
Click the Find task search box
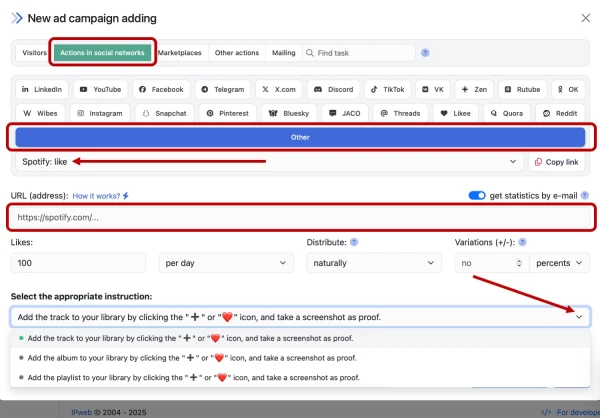[x=360, y=52]
